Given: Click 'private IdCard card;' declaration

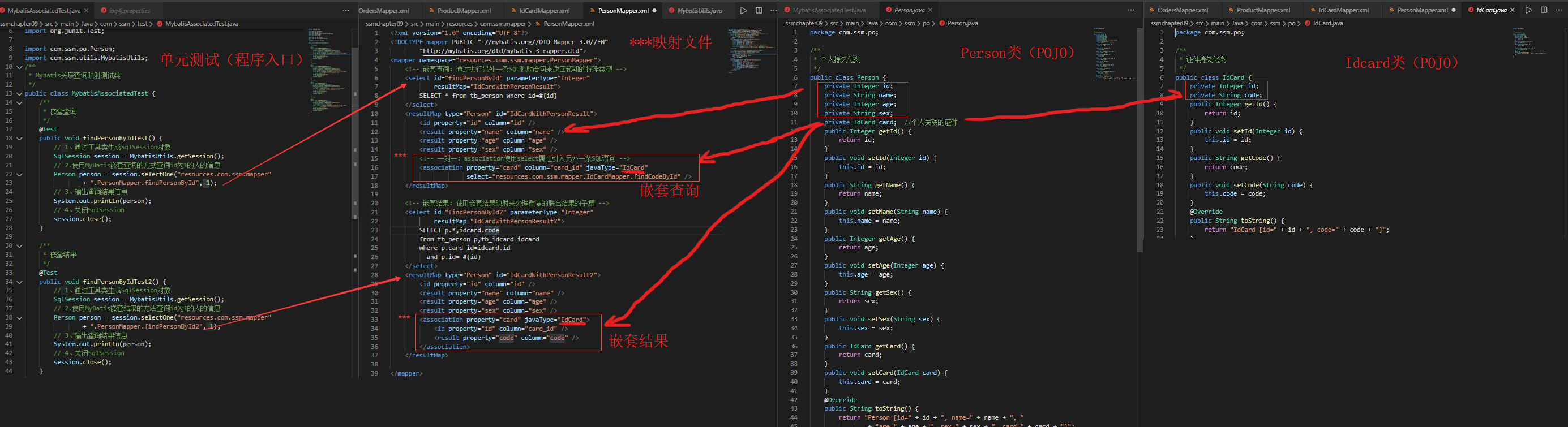Looking at the screenshot, I should pos(860,122).
